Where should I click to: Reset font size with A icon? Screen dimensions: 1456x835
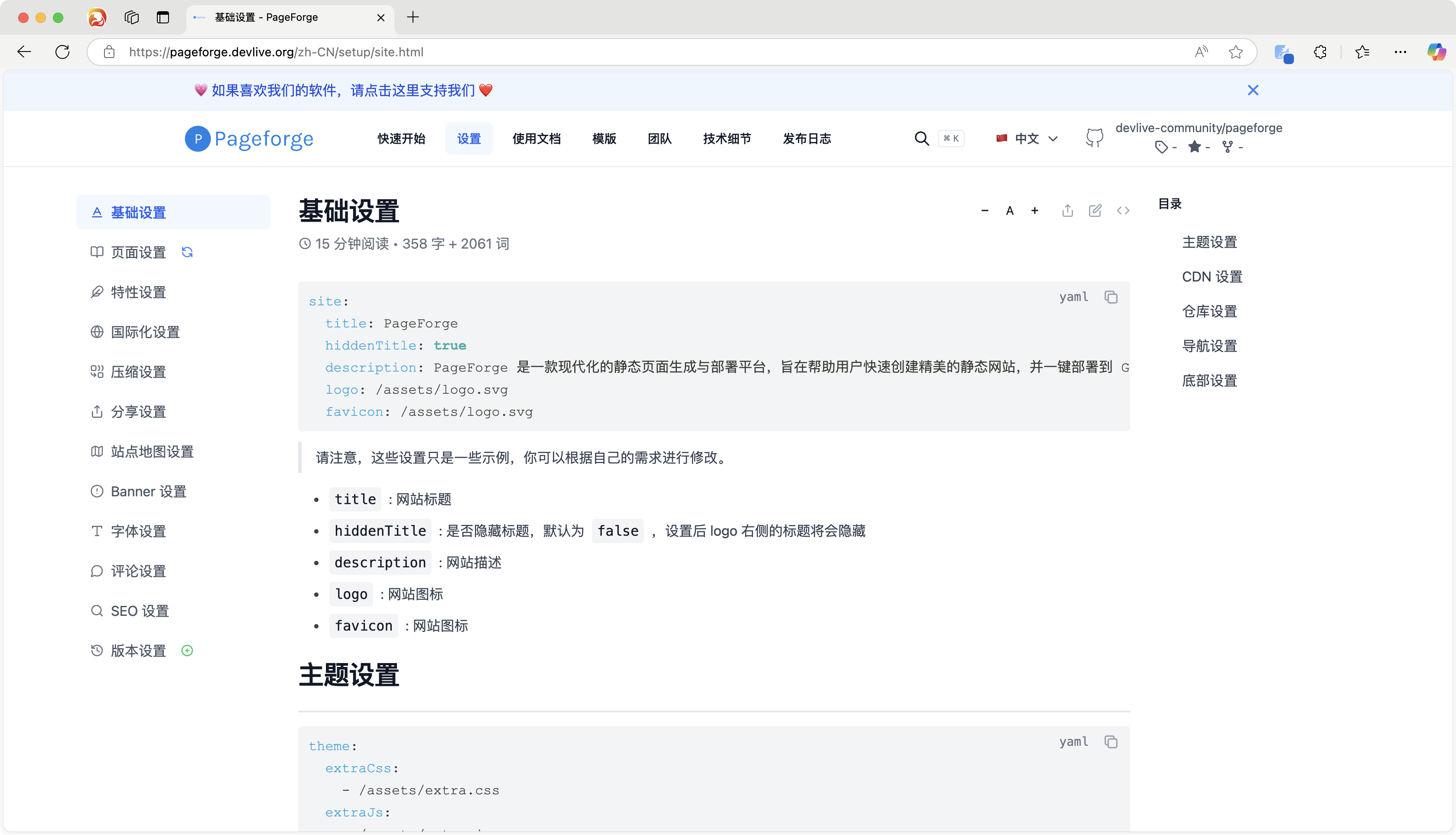1010,210
